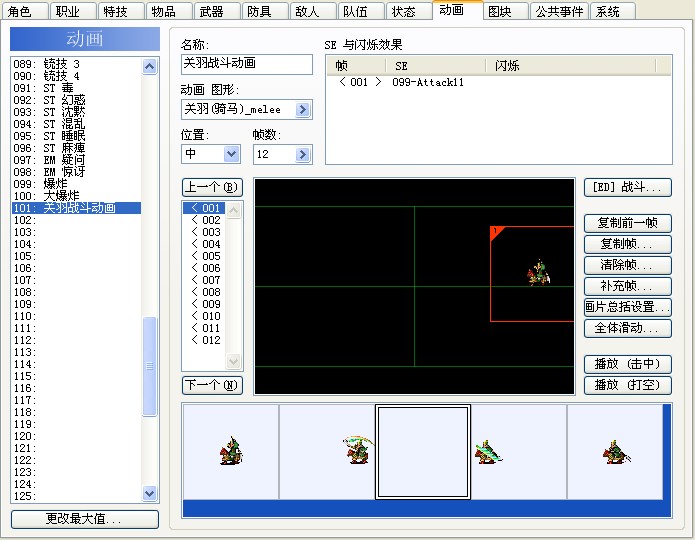Expand the 位置 dropdown
Viewport: 695px width, 540px height.
(231, 154)
